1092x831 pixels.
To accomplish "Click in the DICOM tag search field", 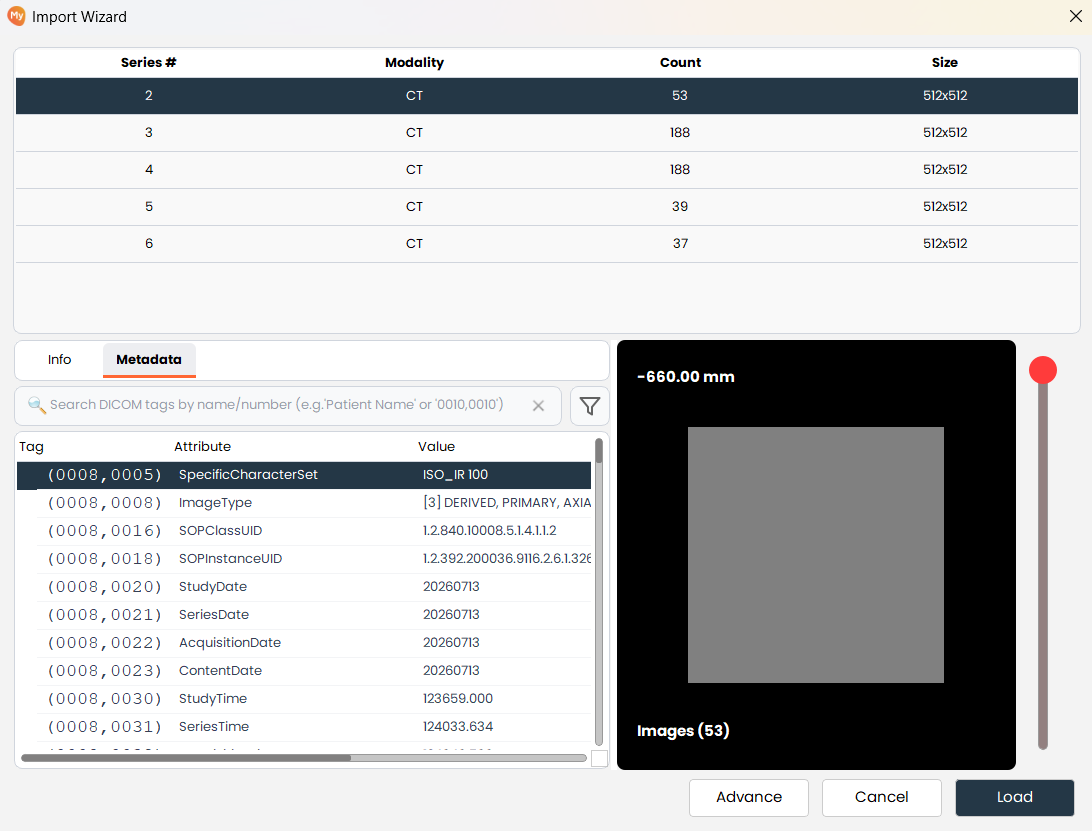I will (288, 405).
